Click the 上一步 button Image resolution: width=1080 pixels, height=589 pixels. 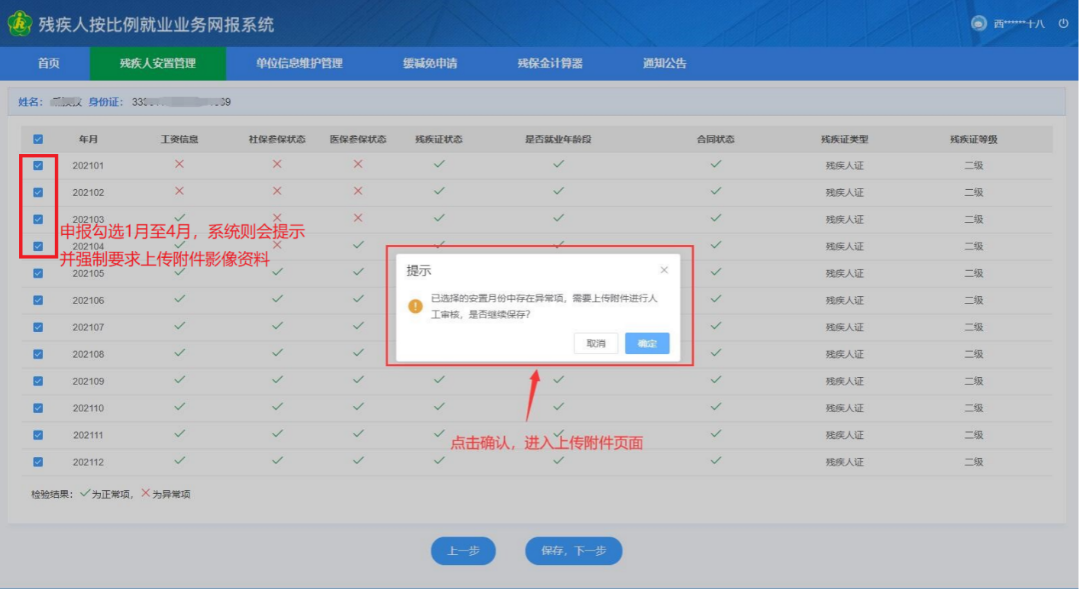[463, 551]
